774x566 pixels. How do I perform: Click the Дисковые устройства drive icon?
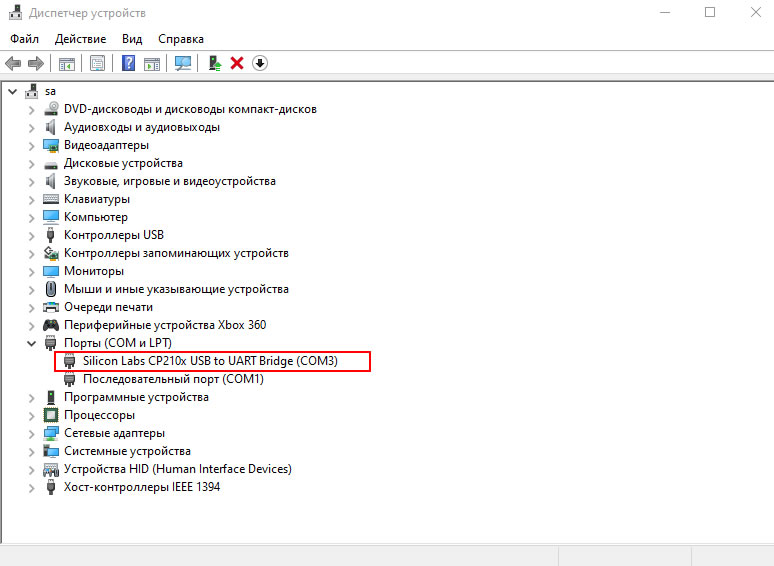pyautogui.click(x=51, y=165)
